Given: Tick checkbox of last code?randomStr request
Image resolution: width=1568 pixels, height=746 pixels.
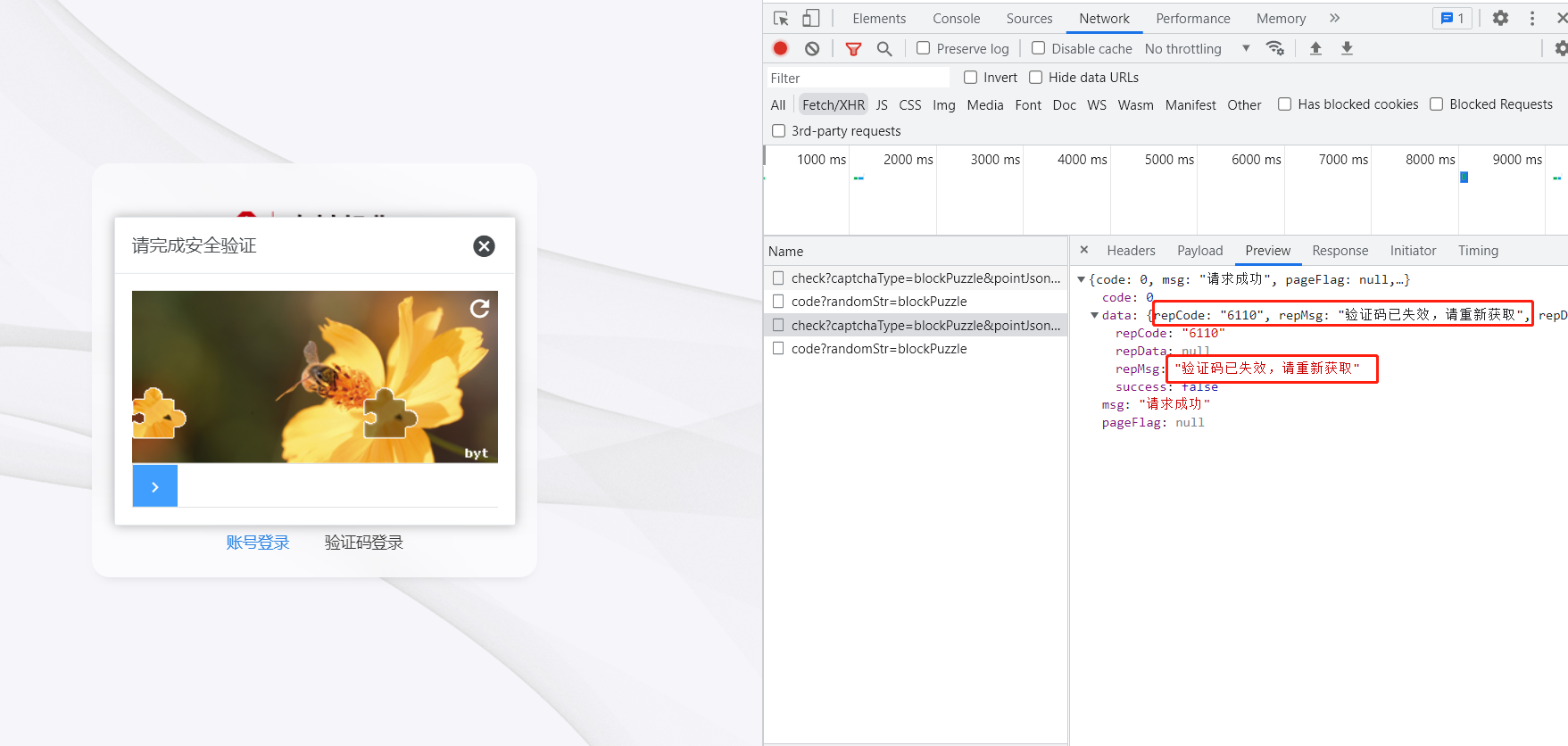Looking at the screenshot, I should (x=778, y=349).
